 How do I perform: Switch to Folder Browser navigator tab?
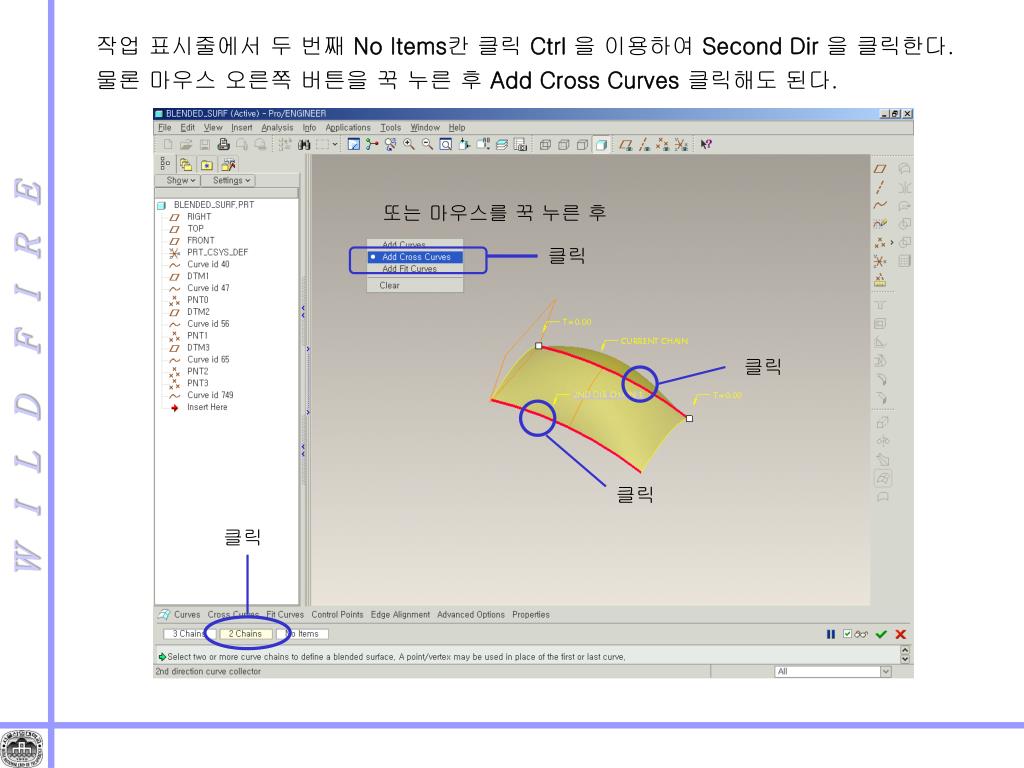[x=186, y=164]
